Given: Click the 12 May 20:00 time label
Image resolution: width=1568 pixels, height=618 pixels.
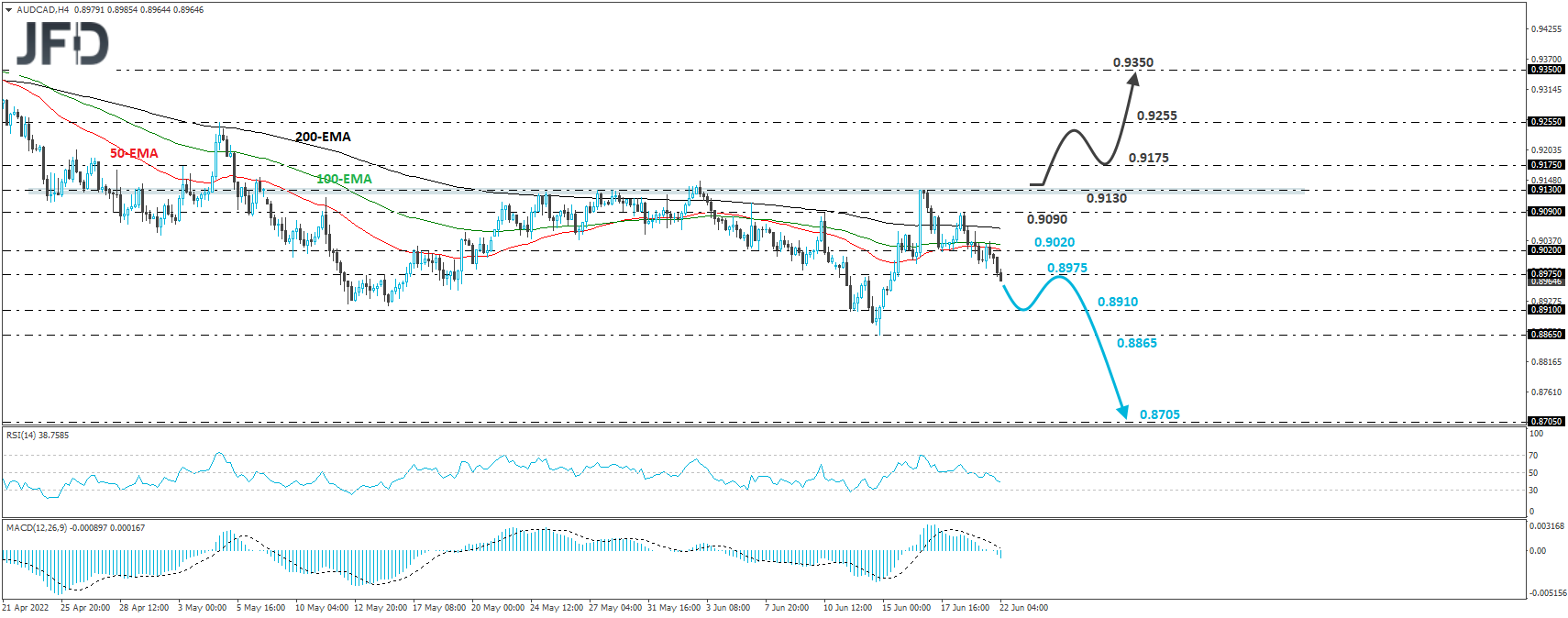Looking at the screenshot, I should pyautogui.click(x=381, y=608).
